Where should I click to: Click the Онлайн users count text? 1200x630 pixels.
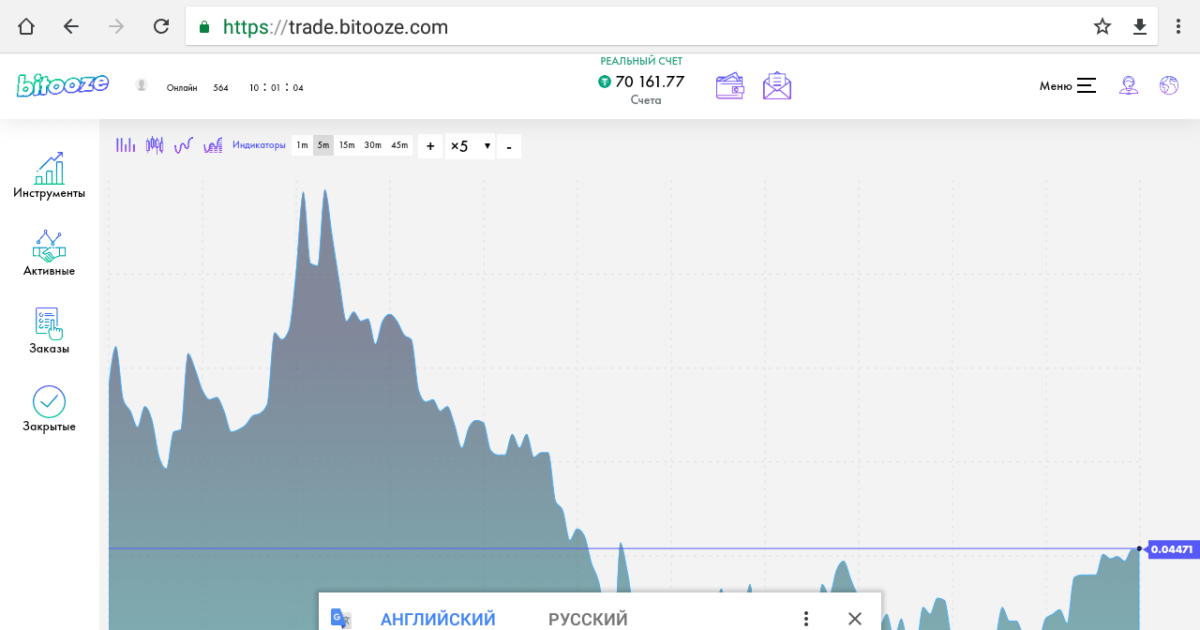pyautogui.click(x=197, y=88)
